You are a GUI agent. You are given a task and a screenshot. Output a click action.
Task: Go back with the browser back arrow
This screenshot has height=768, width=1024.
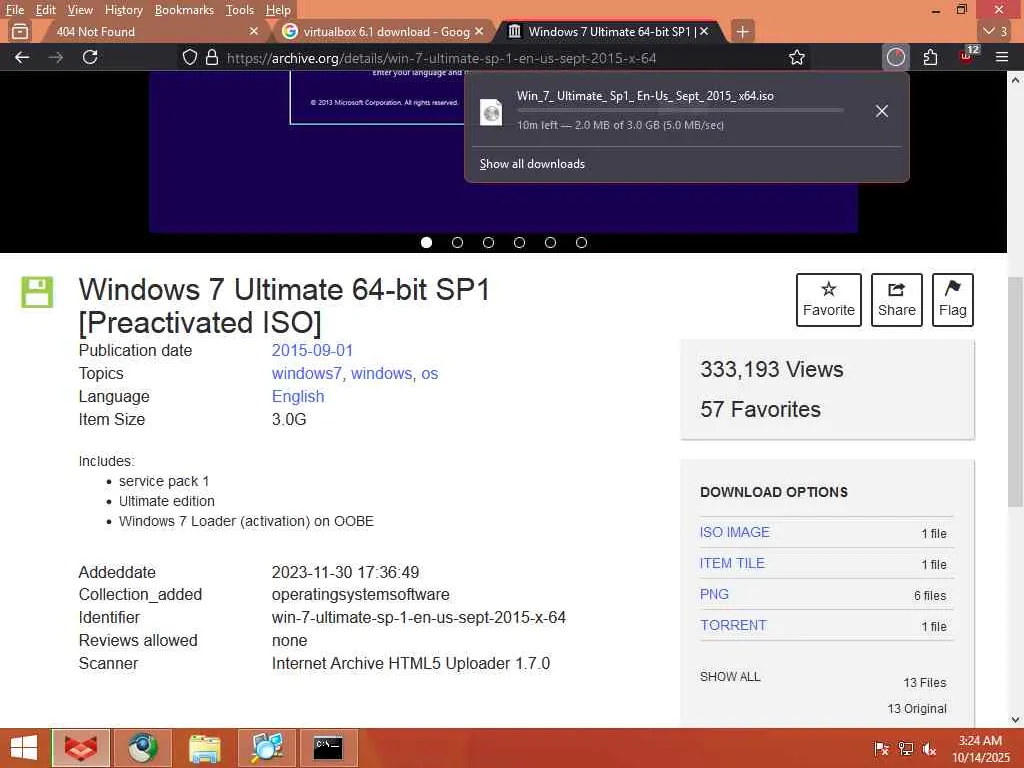click(22, 57)
